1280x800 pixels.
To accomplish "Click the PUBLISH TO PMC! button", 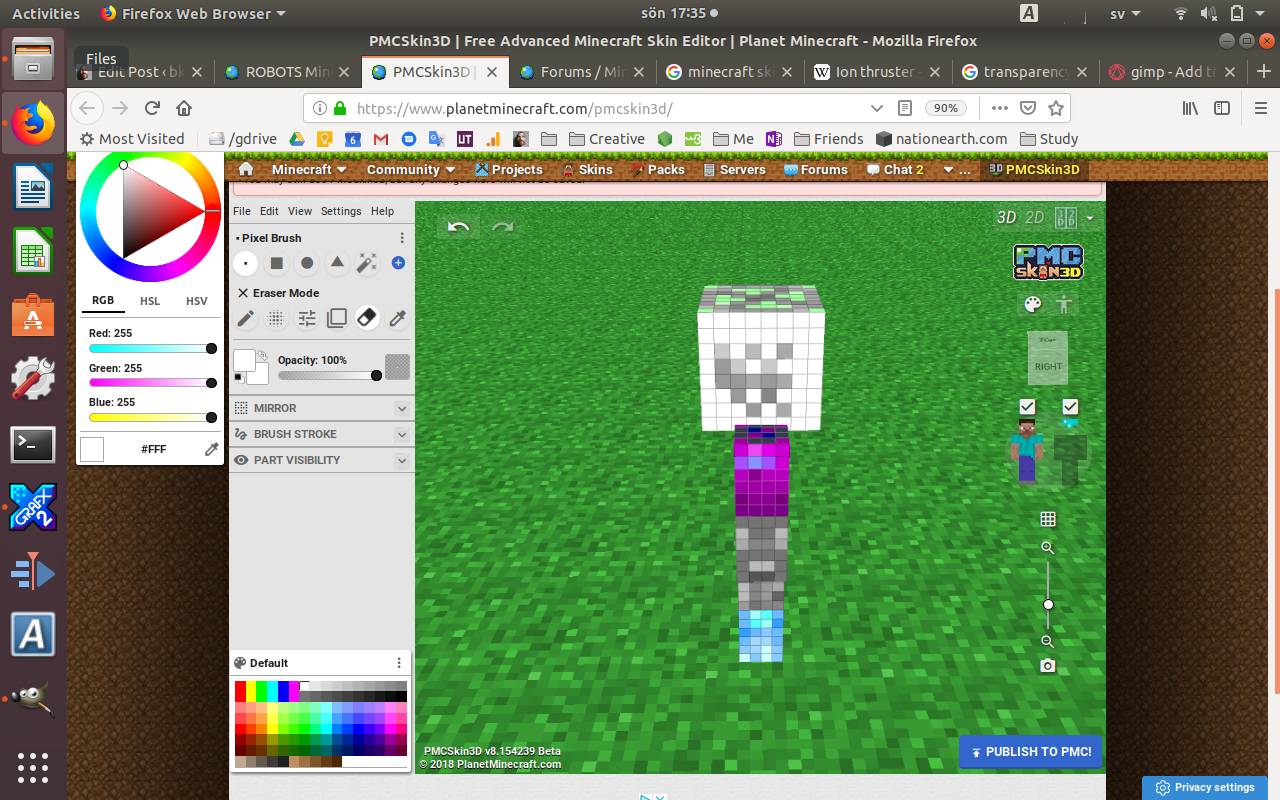I will (1030, 752).
